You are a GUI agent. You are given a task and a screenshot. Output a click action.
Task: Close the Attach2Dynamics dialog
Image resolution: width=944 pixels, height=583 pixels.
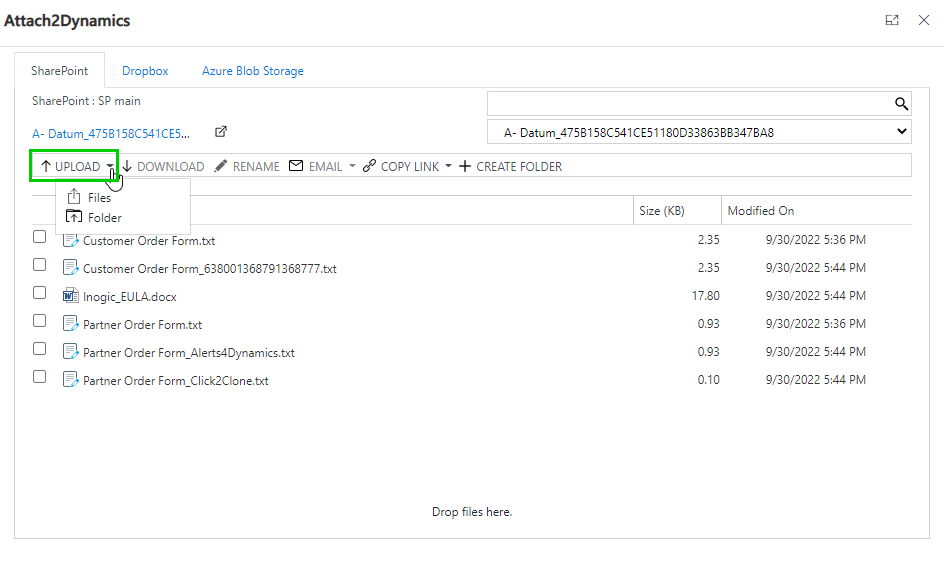point(924,20)
